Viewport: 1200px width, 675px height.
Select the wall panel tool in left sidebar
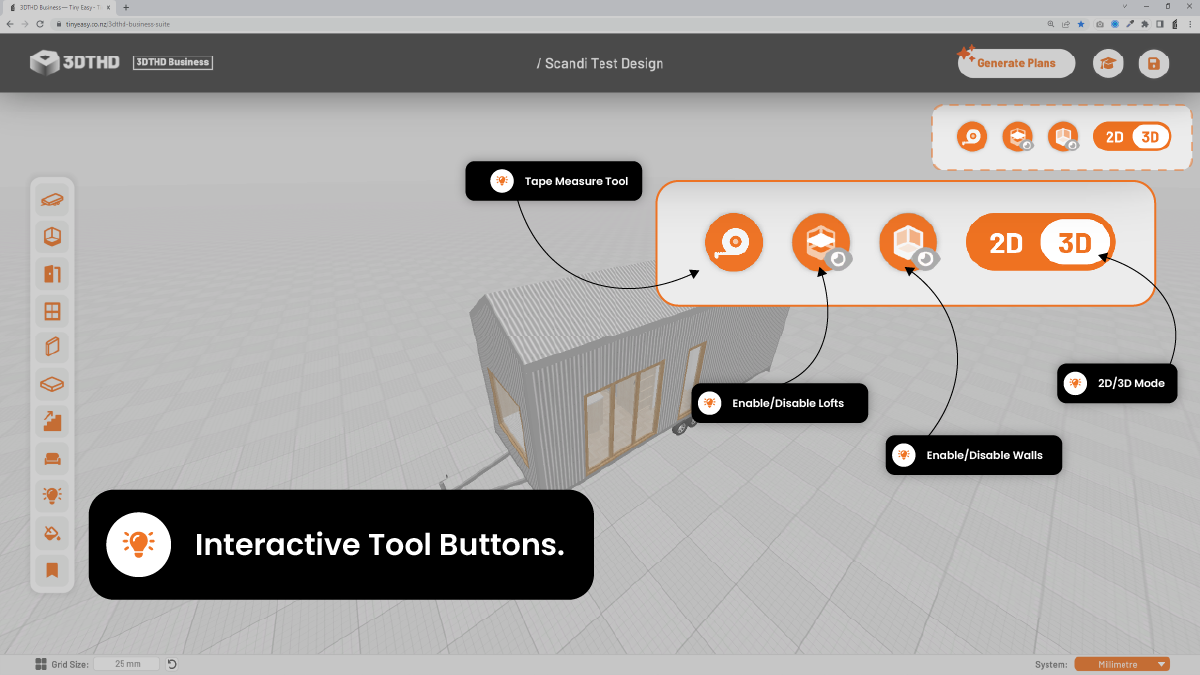(52, 348)
